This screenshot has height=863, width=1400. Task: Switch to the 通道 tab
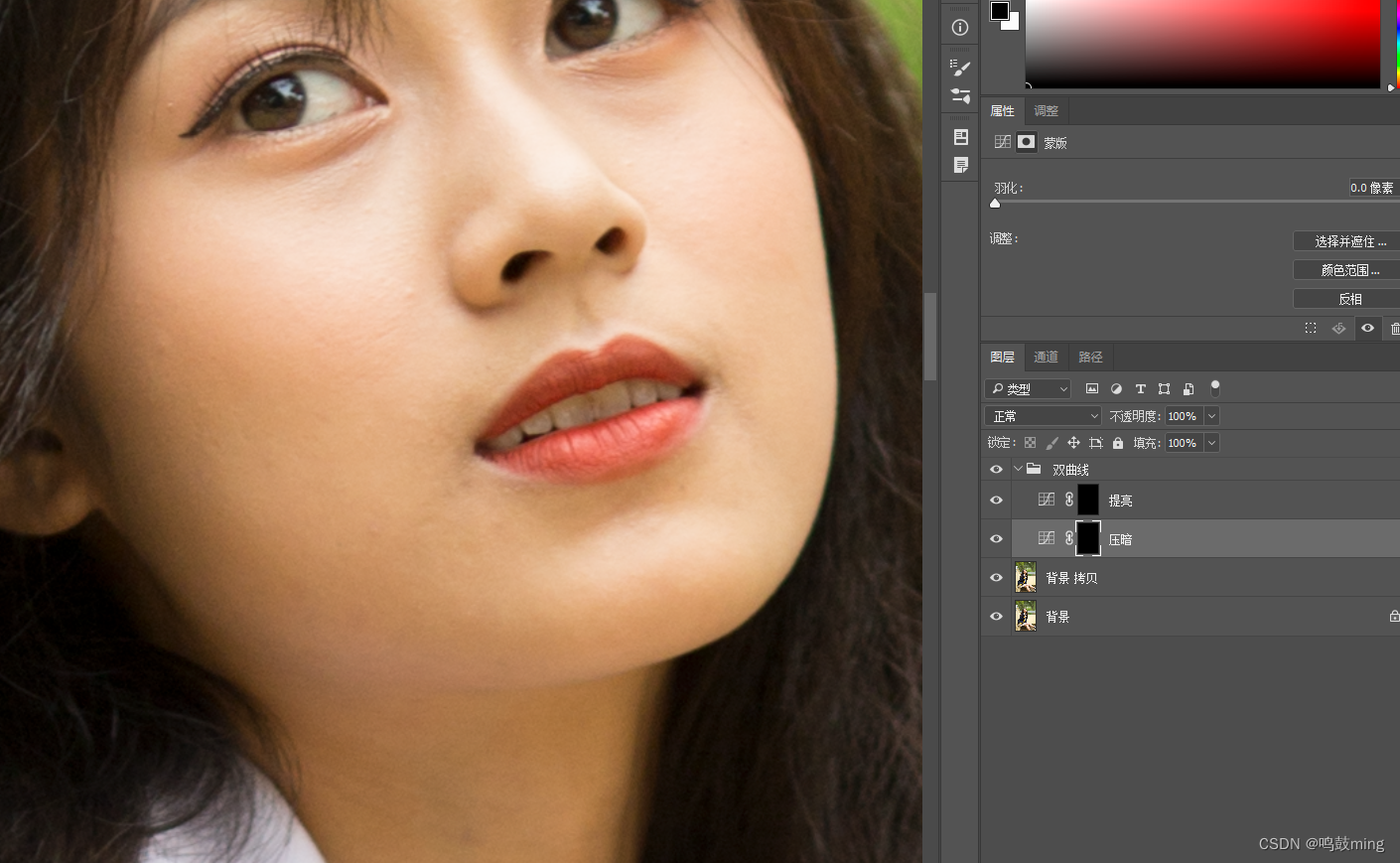(x=1047, y=357)
